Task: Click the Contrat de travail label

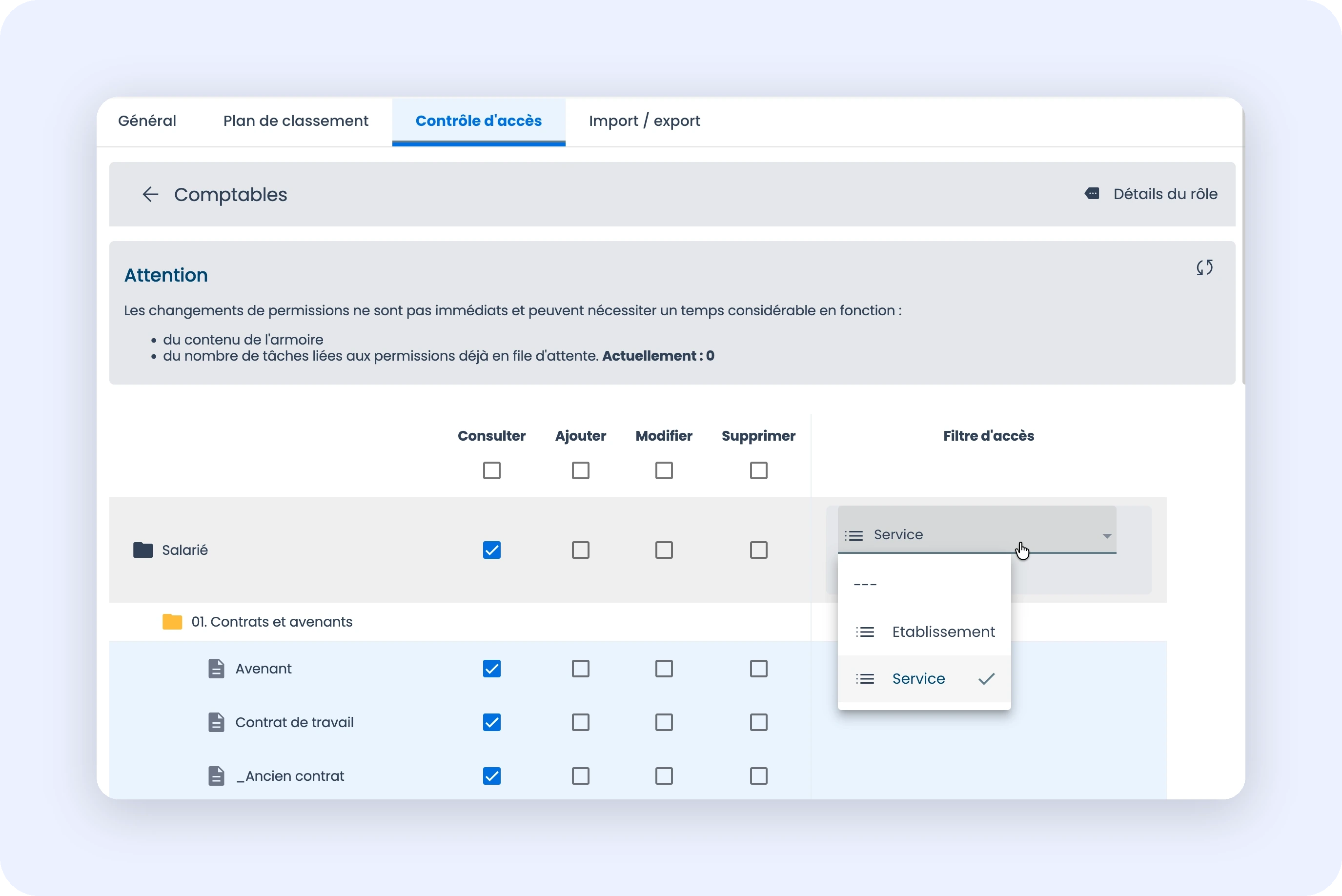Action: 294,722
